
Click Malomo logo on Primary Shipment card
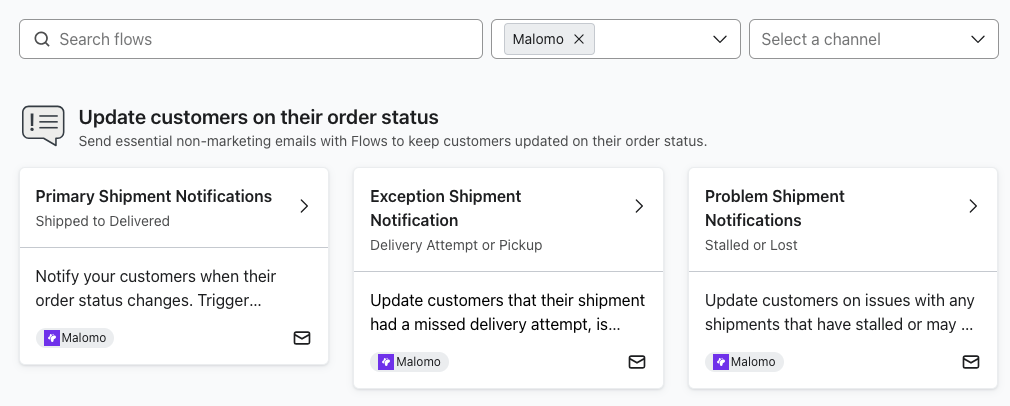[52, 338]
